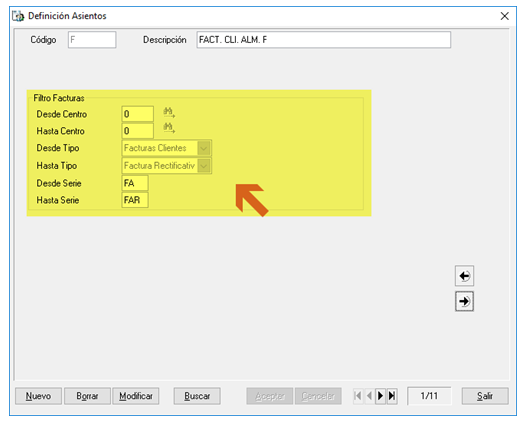Jump to the last record
522x421 pixels.
[x=392, y=396]
